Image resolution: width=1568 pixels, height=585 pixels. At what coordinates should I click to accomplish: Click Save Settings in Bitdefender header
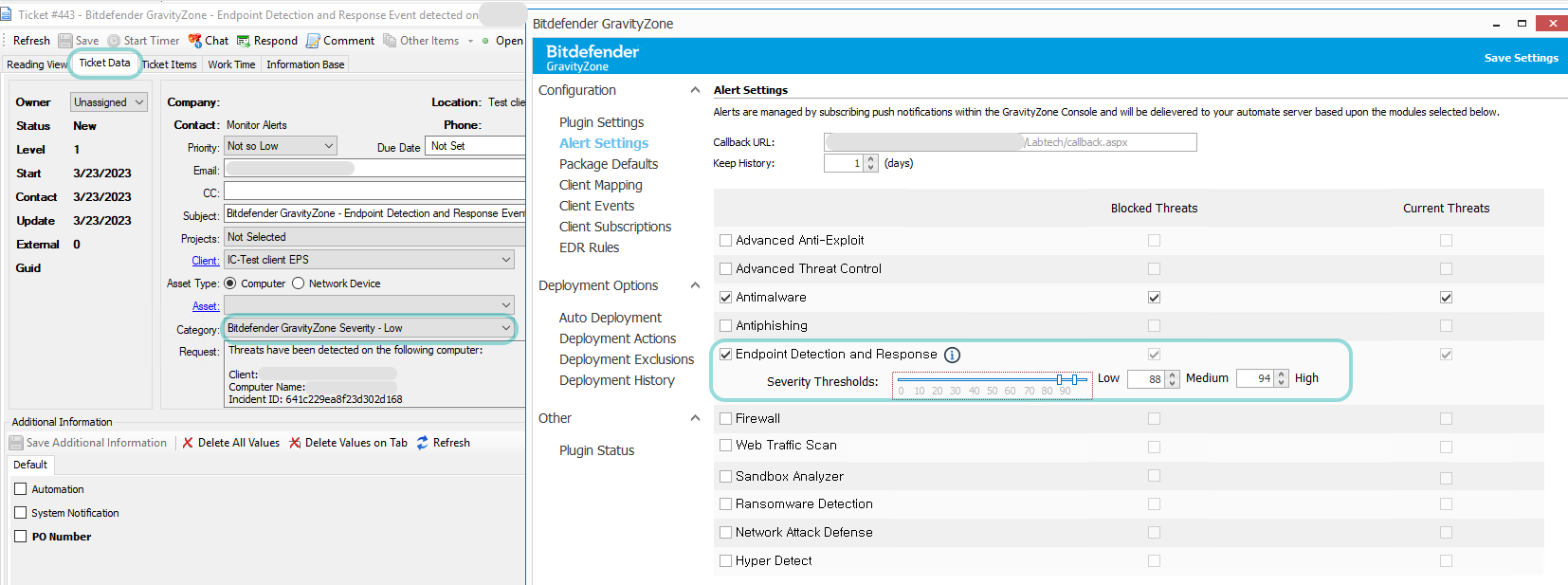[1521, 58]
